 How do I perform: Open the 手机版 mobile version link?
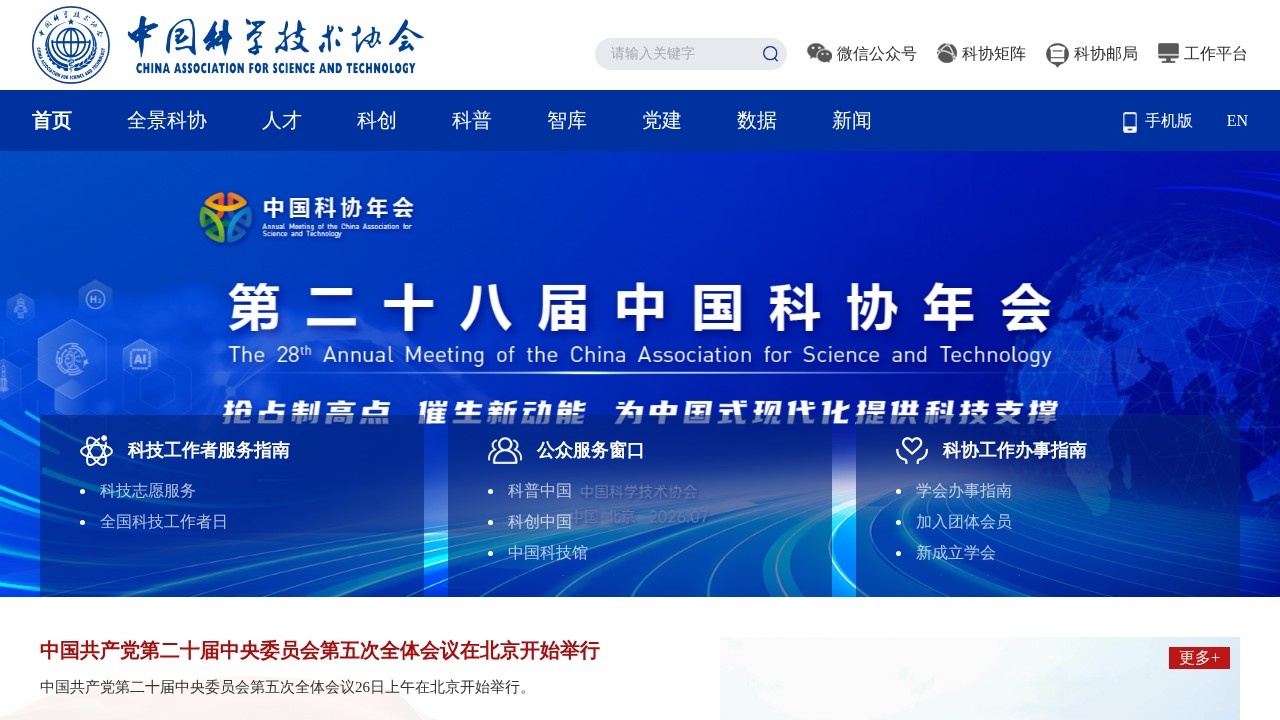(x=1169, y=121)
